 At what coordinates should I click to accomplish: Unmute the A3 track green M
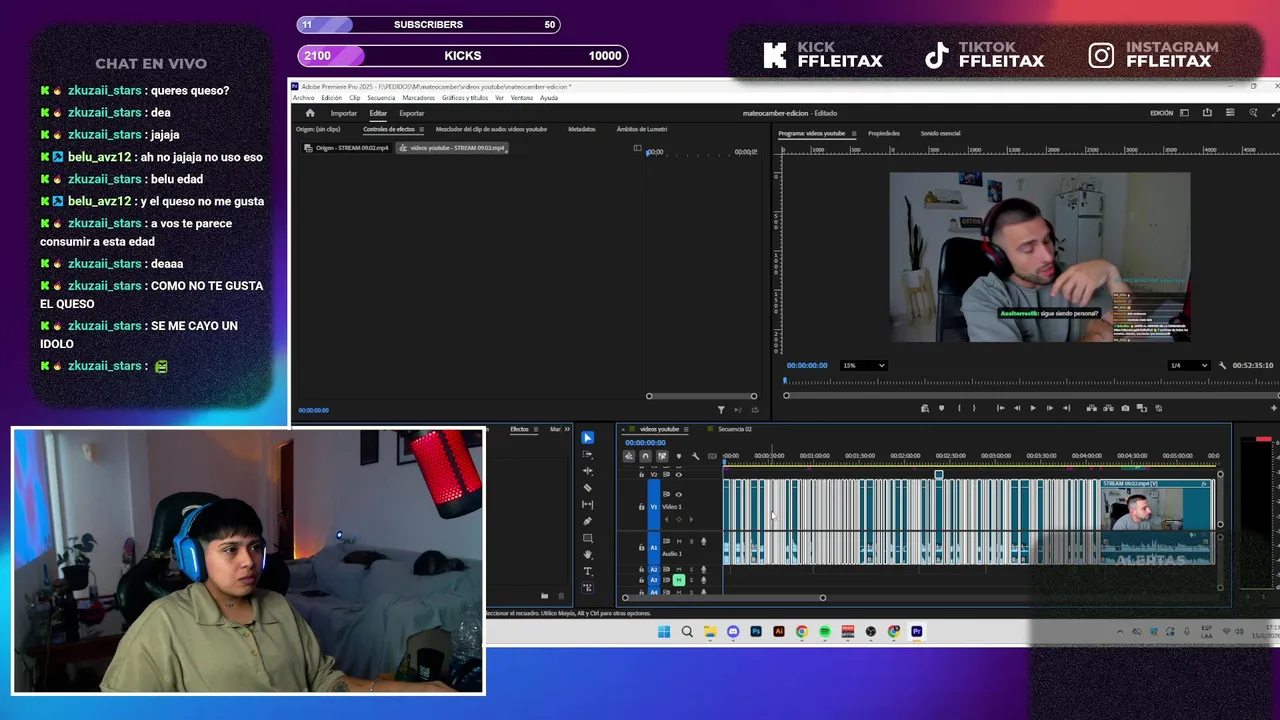[x=679, y=580]
